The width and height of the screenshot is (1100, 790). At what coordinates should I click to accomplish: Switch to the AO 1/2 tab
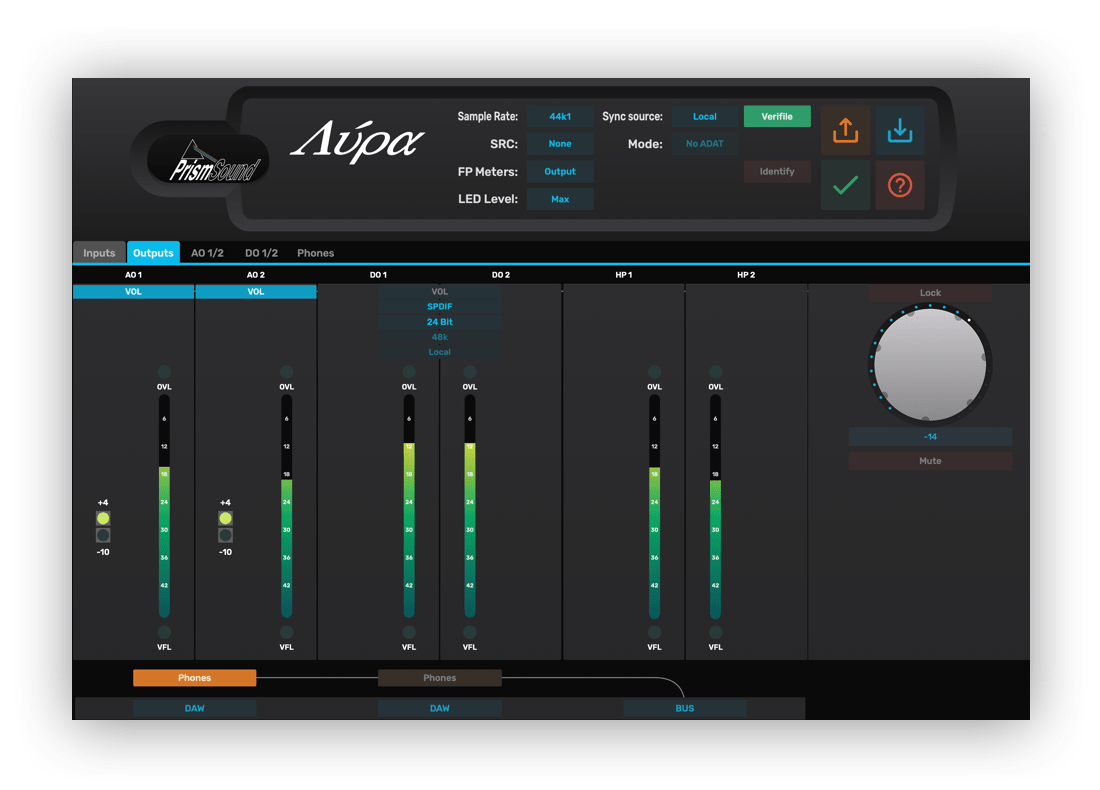[x=207, y=253]
